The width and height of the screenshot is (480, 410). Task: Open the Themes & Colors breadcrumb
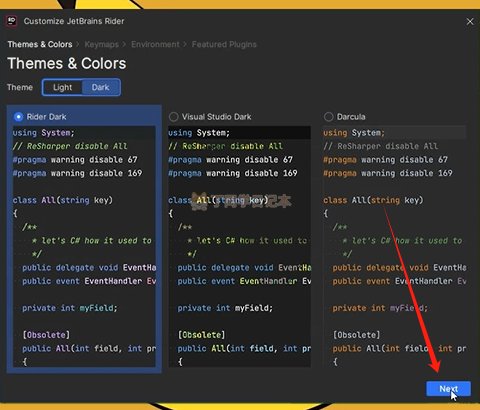40,44
